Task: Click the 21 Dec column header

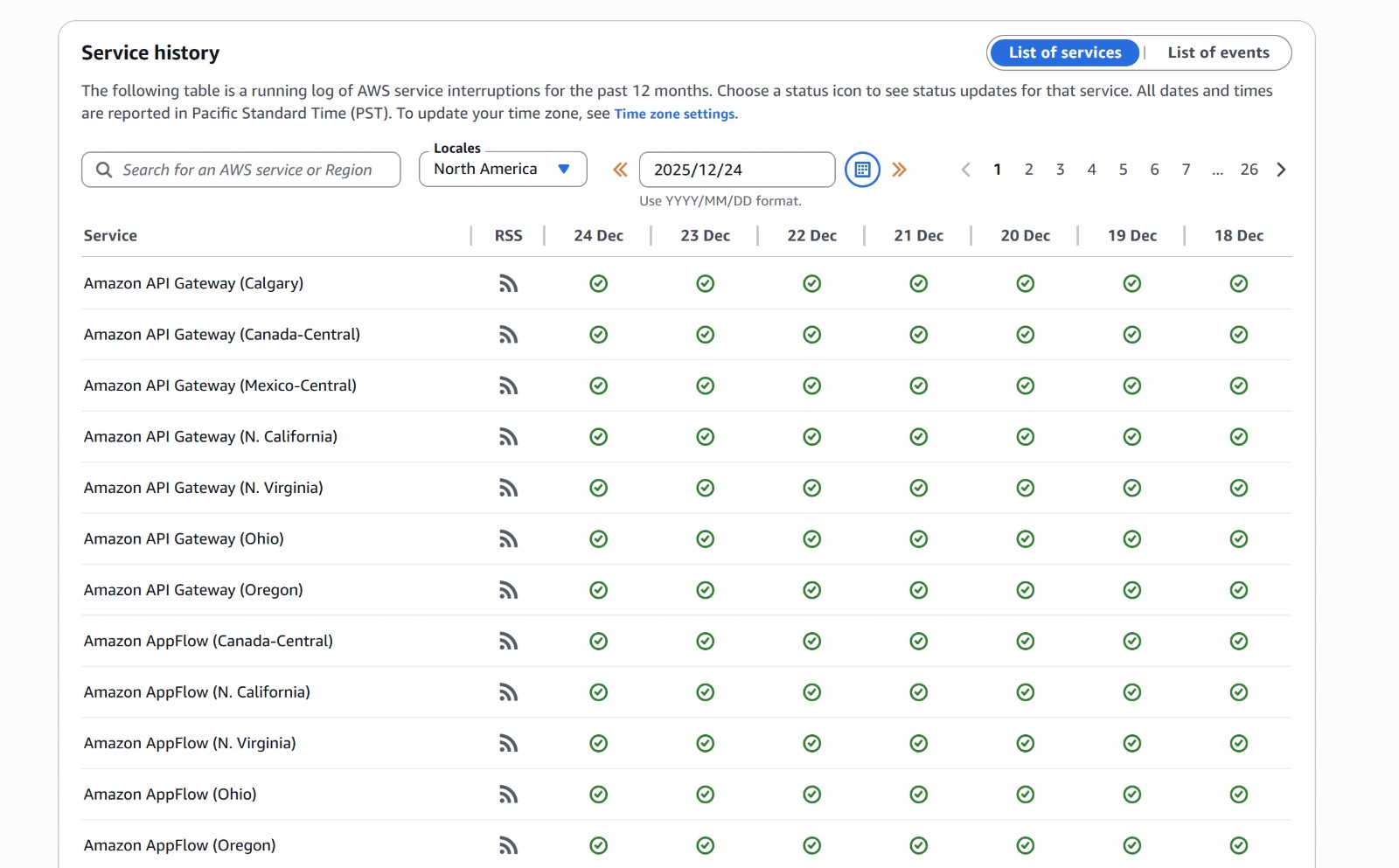Action: pos(918,235)
